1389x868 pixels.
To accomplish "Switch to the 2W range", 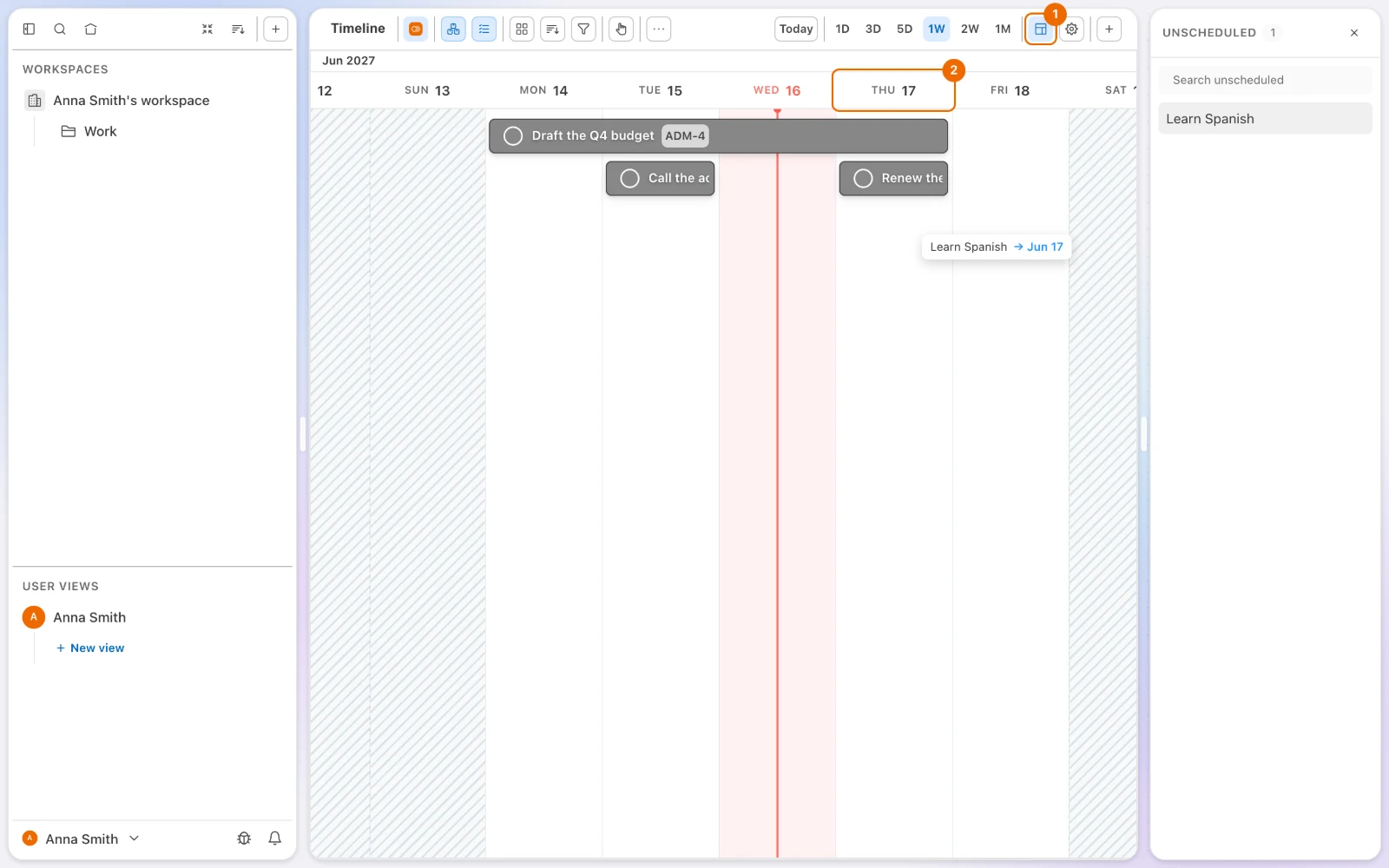I will click(970, 29).
